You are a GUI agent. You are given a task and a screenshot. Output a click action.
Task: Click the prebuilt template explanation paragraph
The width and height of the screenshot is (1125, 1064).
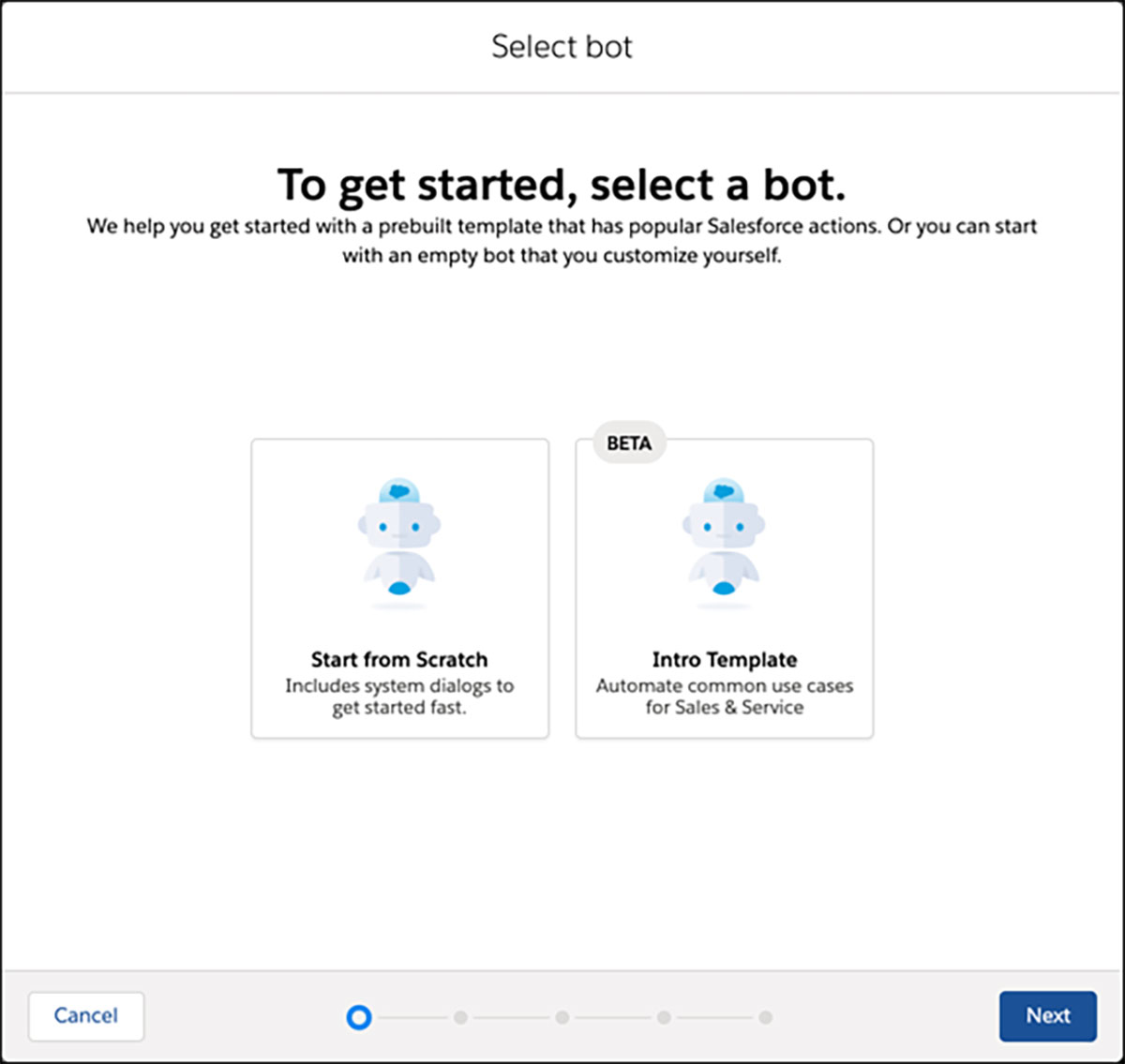[562, 241]
